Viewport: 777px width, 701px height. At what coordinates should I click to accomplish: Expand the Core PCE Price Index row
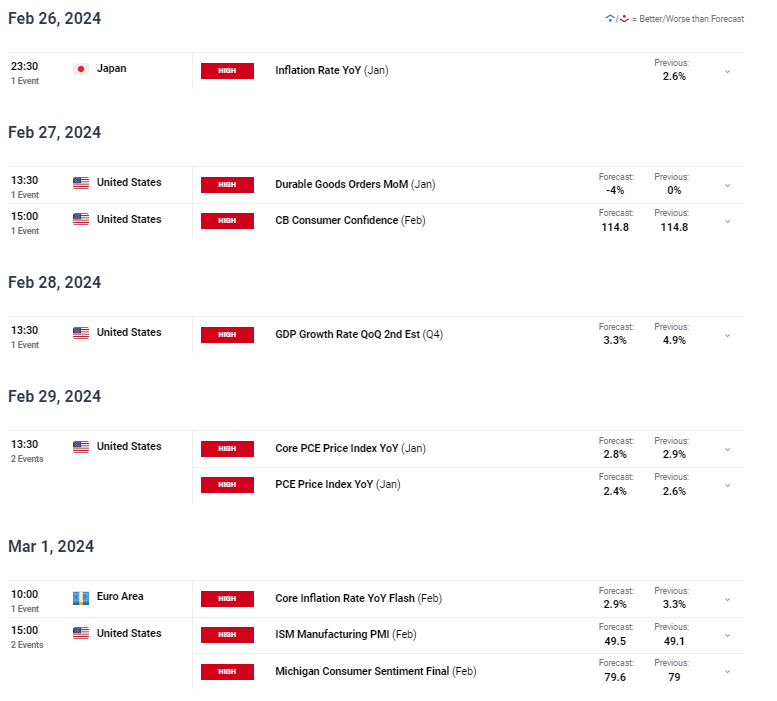(727, 449)
